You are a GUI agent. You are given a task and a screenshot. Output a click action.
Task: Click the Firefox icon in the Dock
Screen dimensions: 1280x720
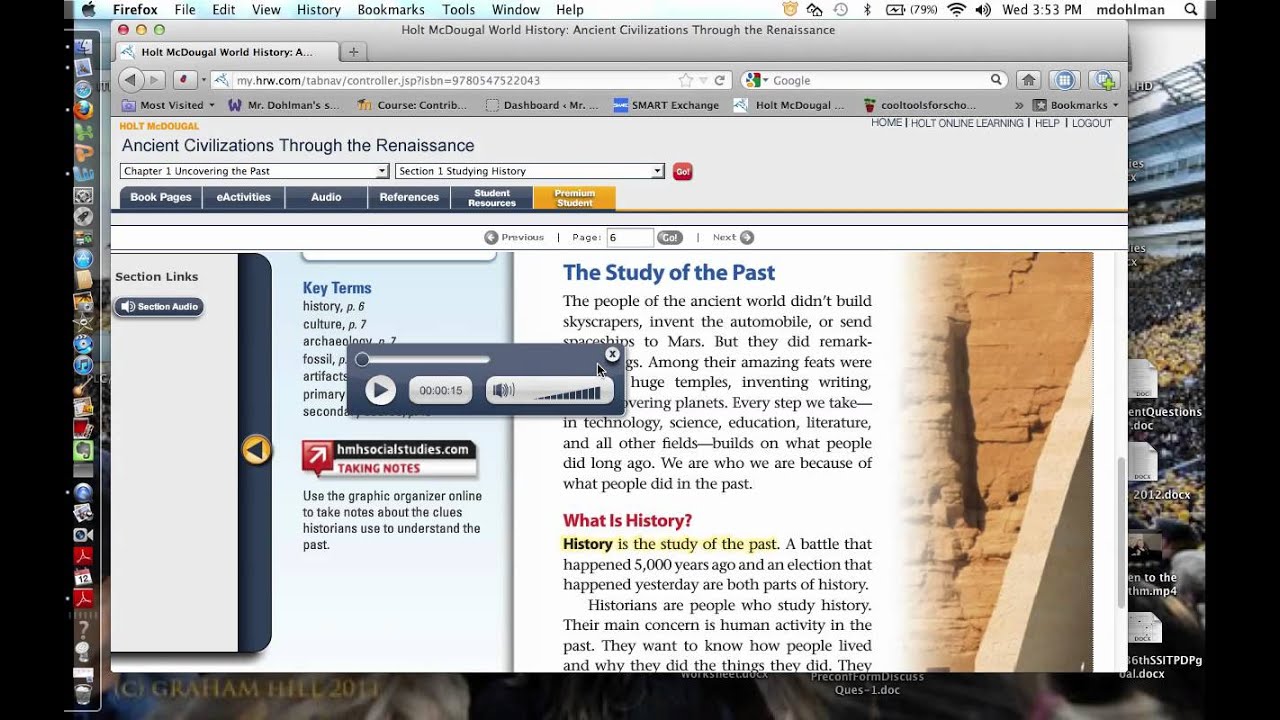tap(83, 110)
